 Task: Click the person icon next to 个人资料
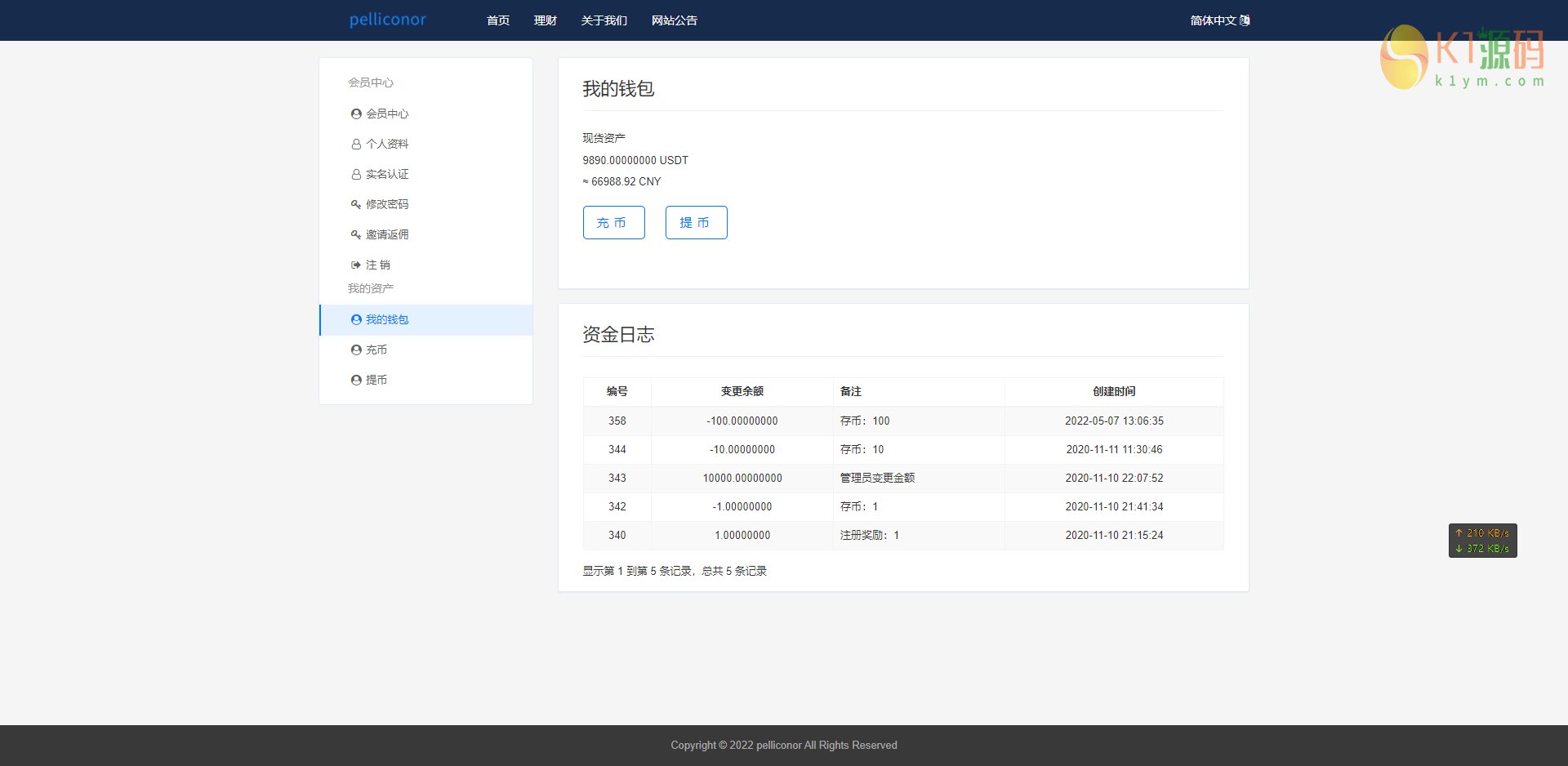tap(356, 145)
